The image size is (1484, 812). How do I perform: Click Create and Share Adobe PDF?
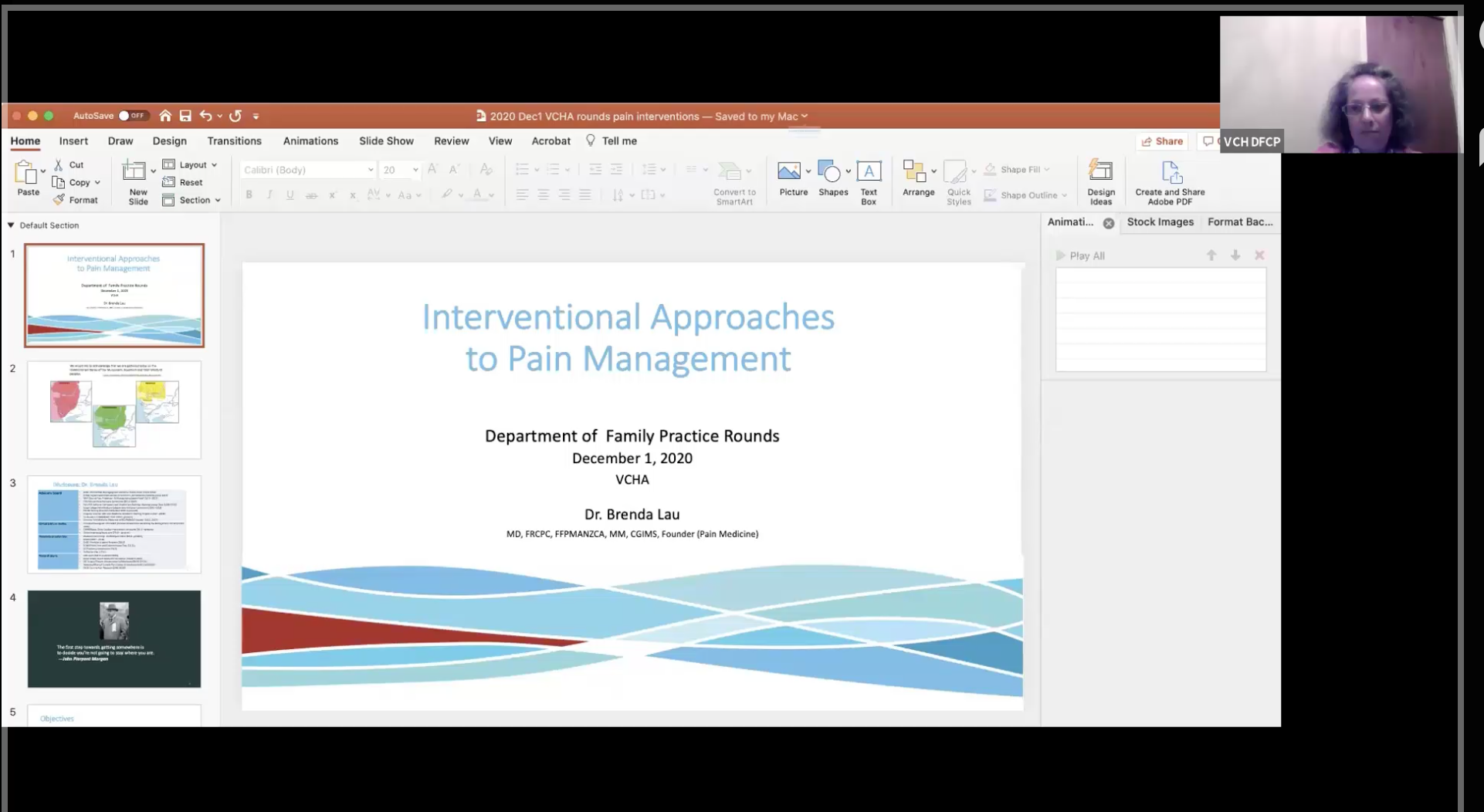[x=1170, y=172]
